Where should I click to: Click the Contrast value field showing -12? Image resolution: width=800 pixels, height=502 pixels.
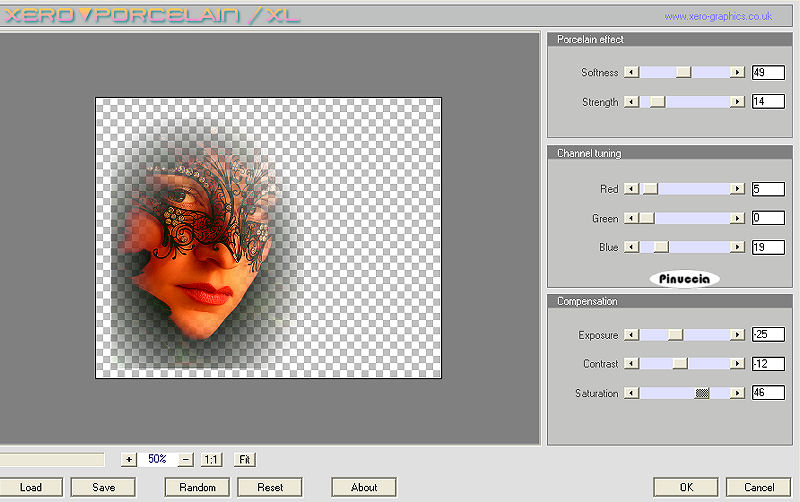coord(768,364)
